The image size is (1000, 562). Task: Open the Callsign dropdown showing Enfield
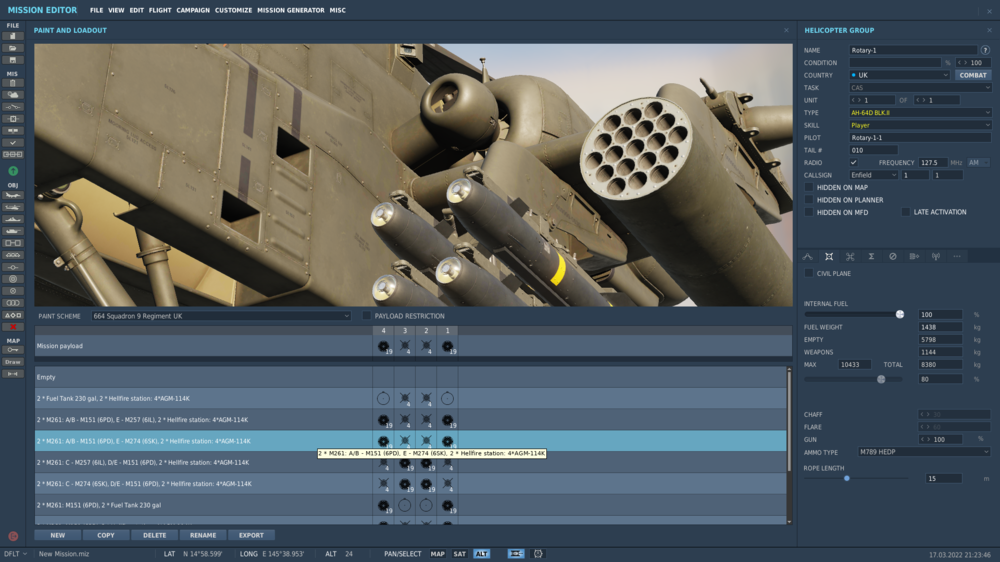[x=873, y=175]
